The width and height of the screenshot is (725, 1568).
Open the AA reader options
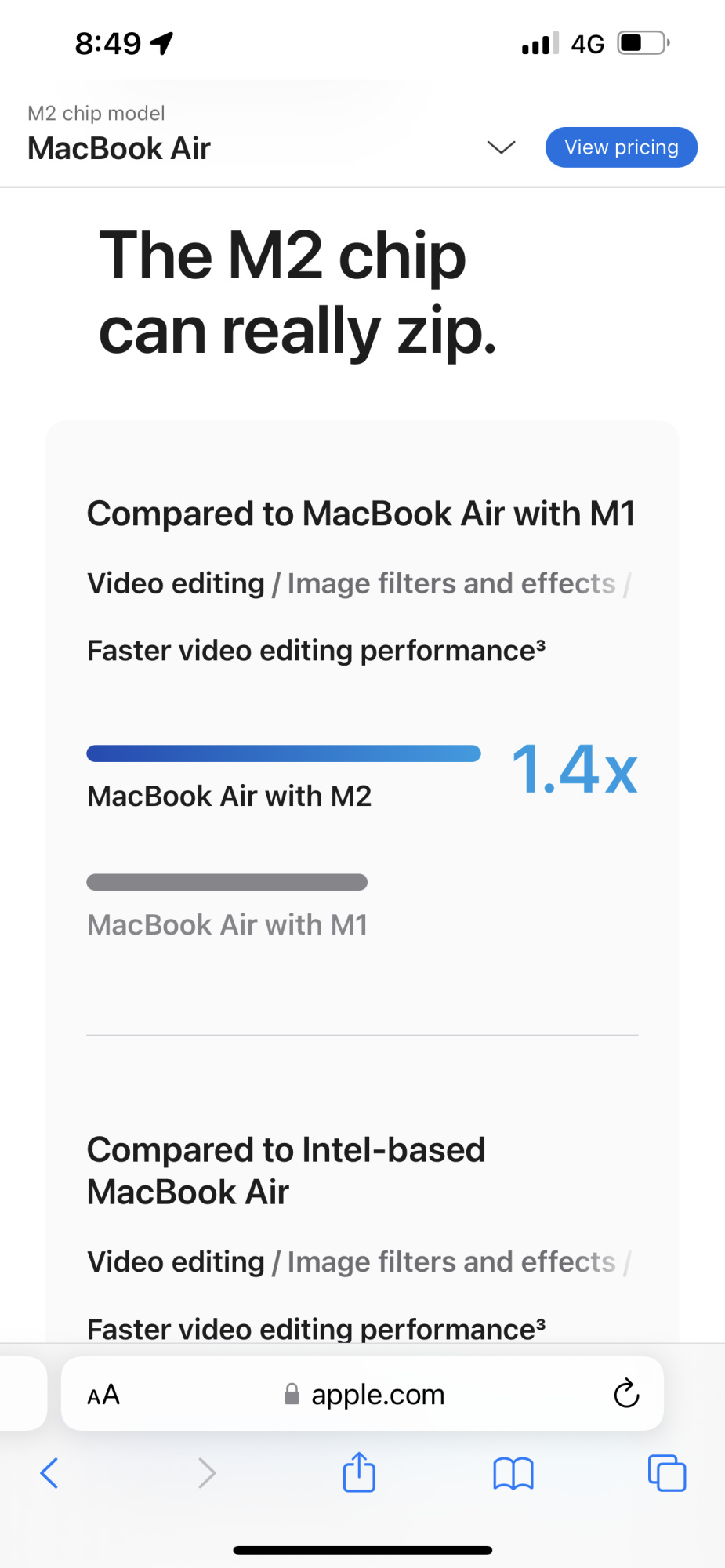point(103,1395)
